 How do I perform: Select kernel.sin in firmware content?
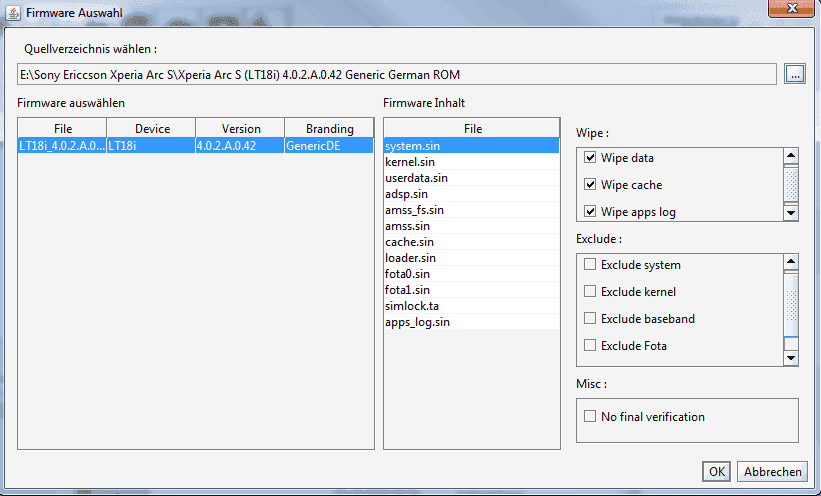pyautogui.click(x=472, y=162)
